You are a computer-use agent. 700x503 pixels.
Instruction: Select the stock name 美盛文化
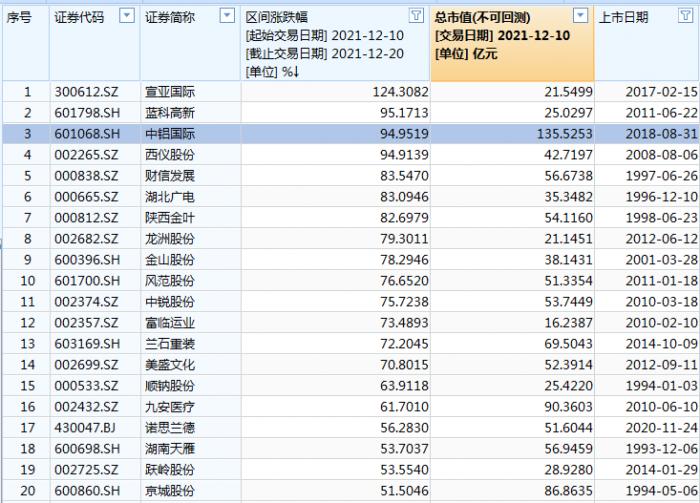coord(170,365)
